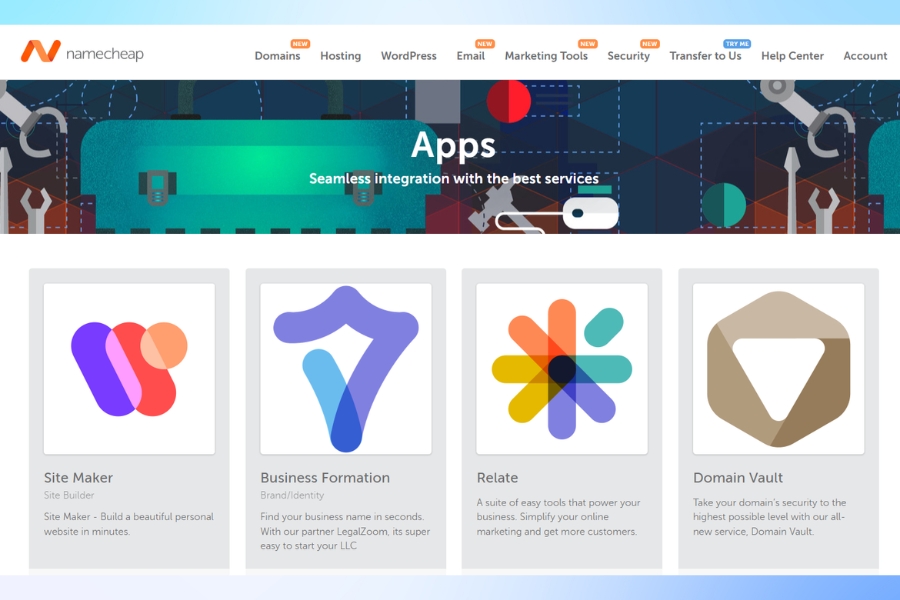Click the NEW badge above Email

pyautogui.click(x=484, y=44)
